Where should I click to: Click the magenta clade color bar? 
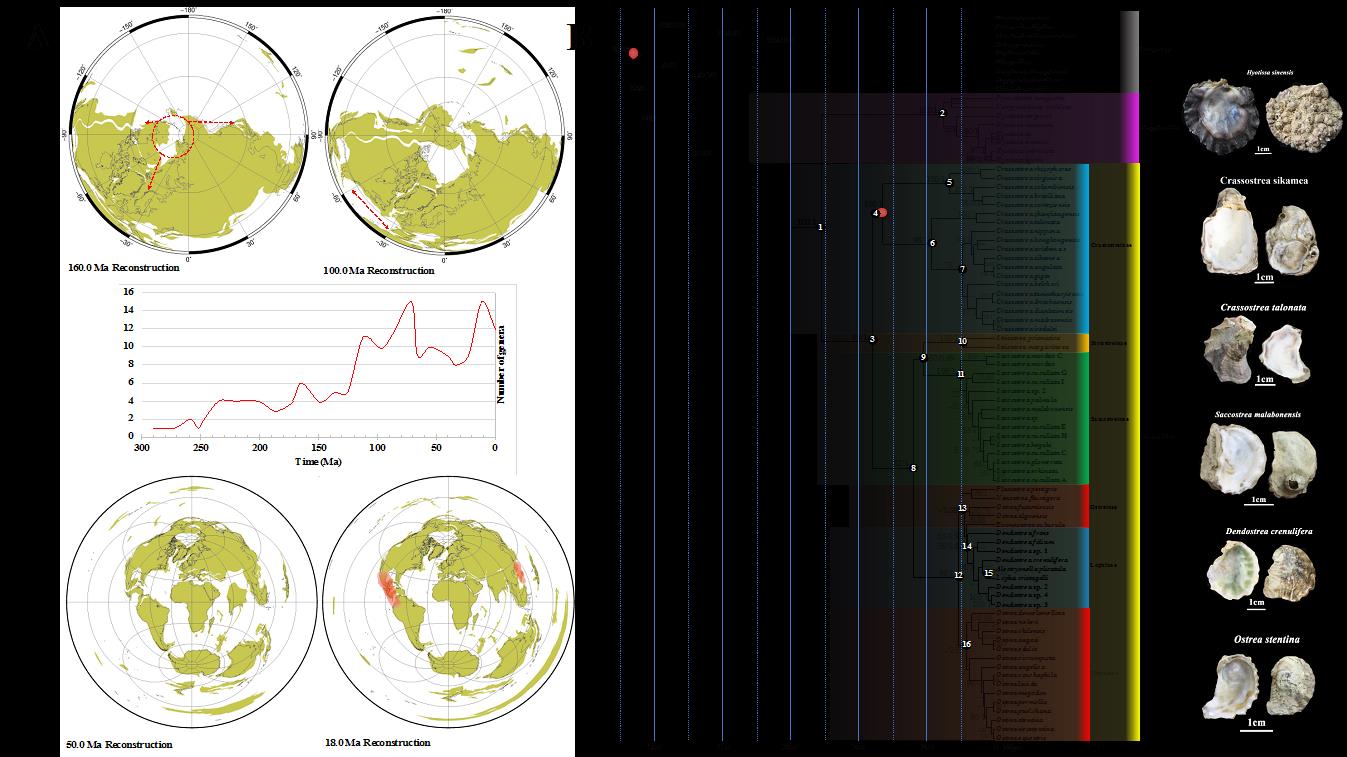point(1131,127)
